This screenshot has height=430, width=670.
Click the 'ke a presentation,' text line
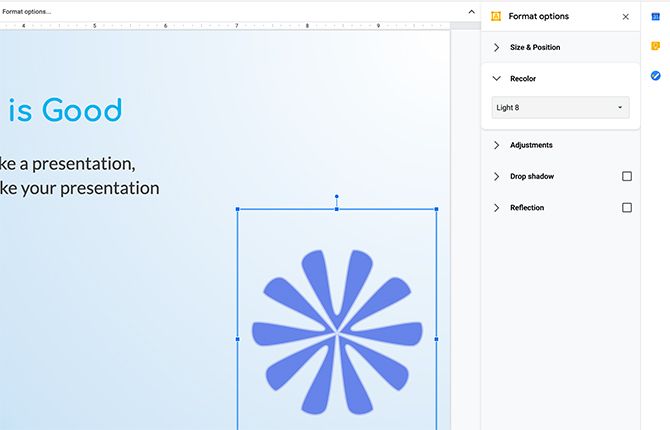point(68,164)
